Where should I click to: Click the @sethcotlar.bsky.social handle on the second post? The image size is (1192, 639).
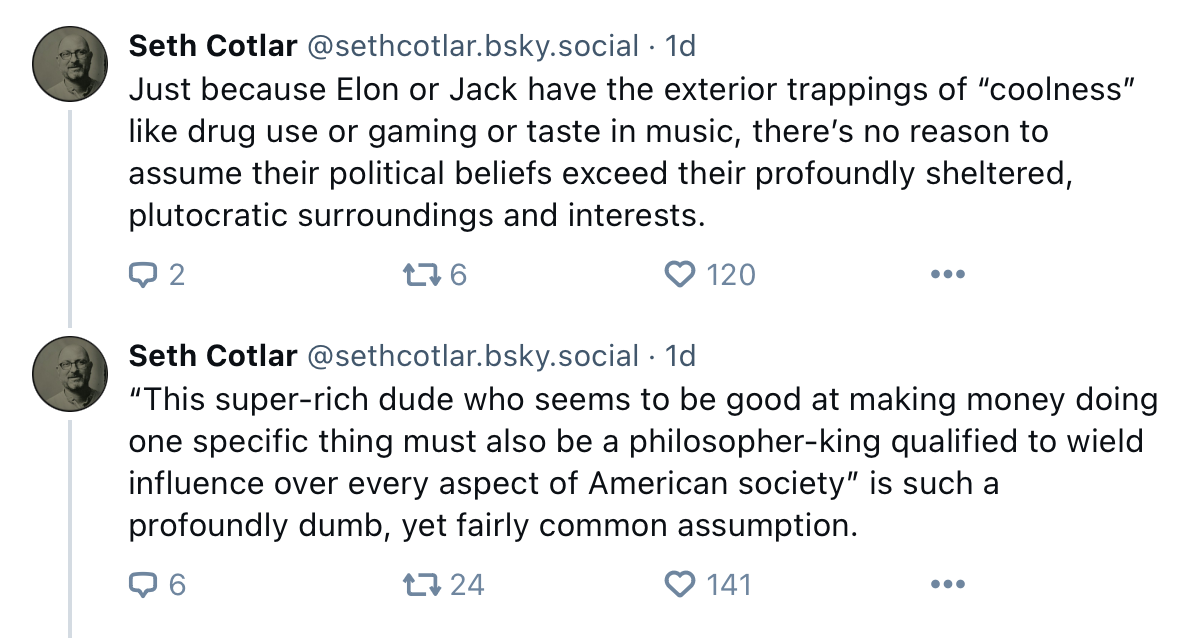pyautogui.click(x=472, y=356)
